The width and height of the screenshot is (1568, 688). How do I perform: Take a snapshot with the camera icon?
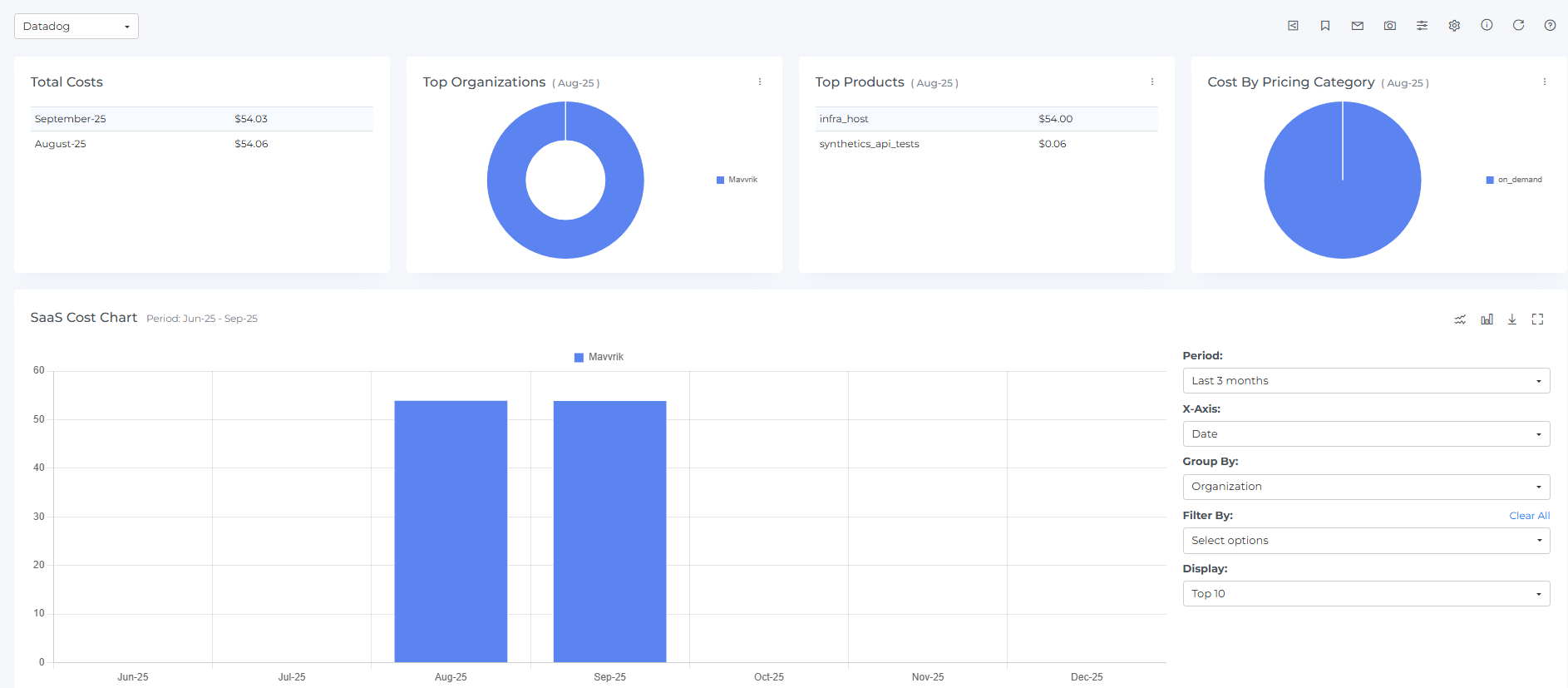(1390, 26)
